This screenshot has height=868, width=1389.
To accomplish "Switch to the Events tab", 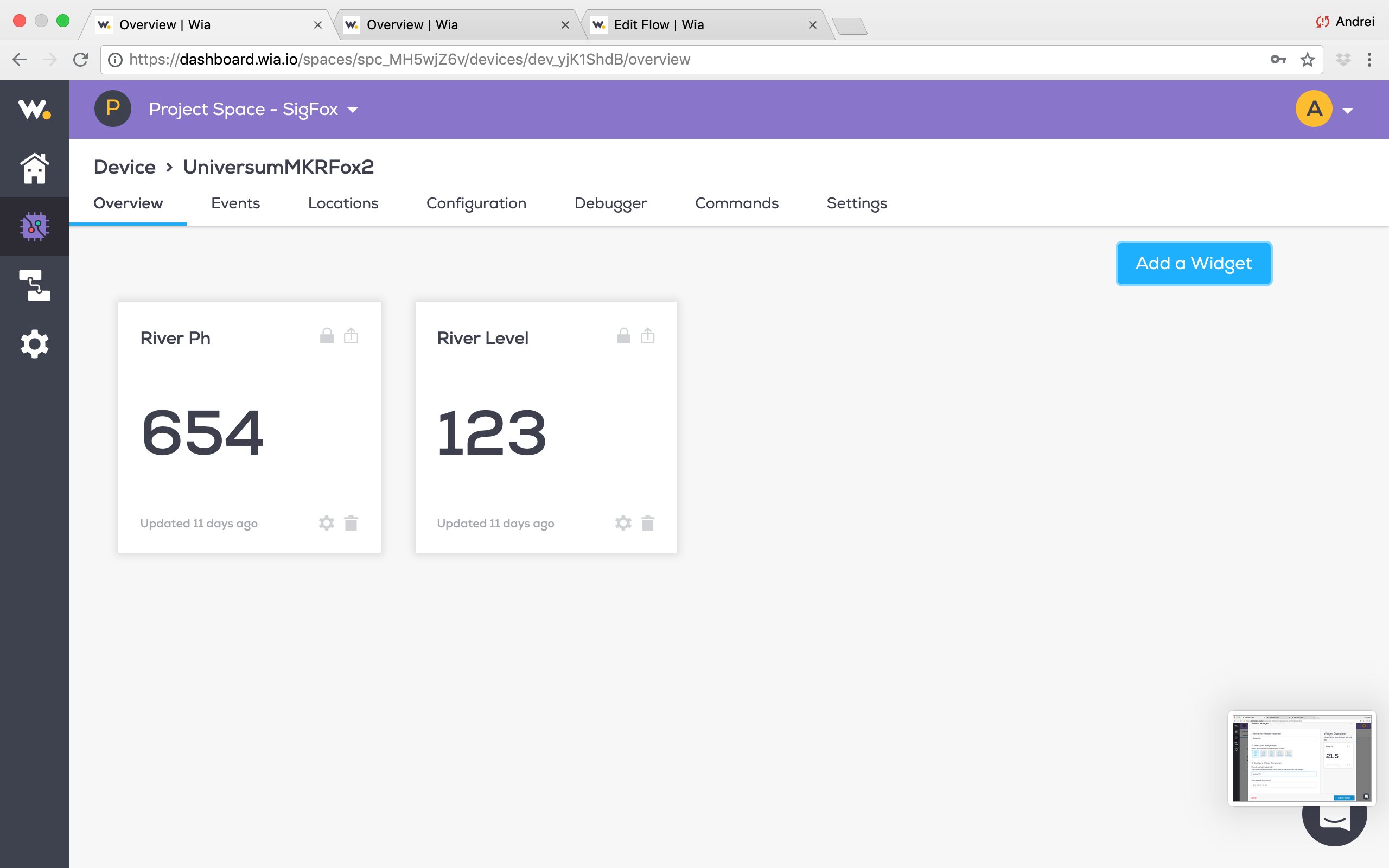I will click(x=235, y=203).
